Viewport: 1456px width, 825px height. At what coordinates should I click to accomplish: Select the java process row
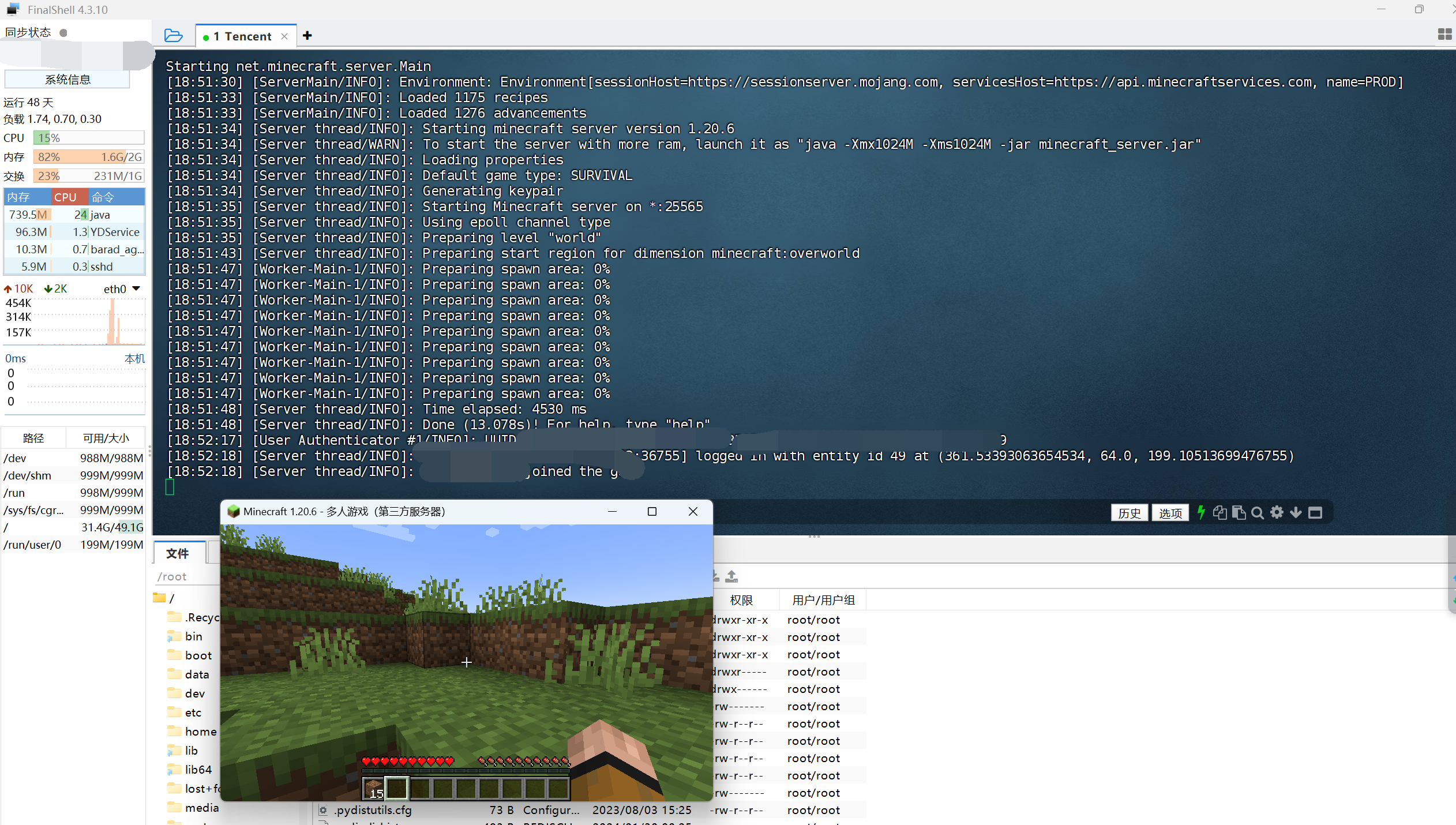74,215
